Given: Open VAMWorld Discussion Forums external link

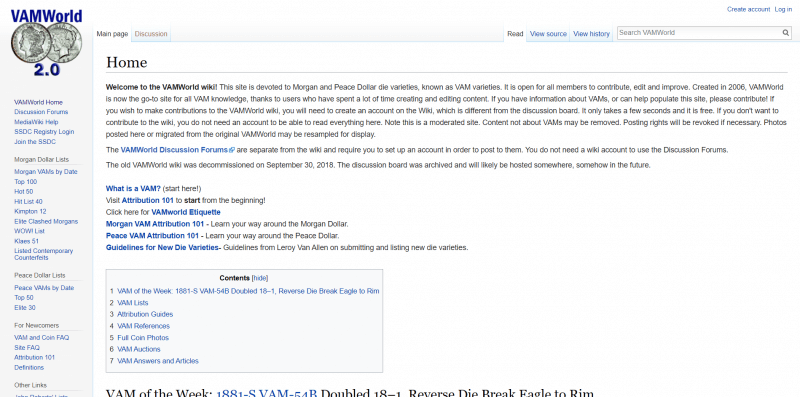Looking at the screenshot, I should click(177, 150).
